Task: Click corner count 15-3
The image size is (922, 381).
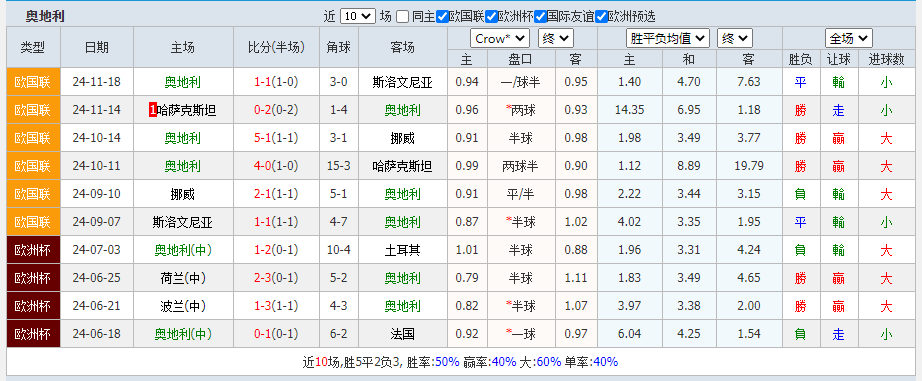Action: click(339, 166)
